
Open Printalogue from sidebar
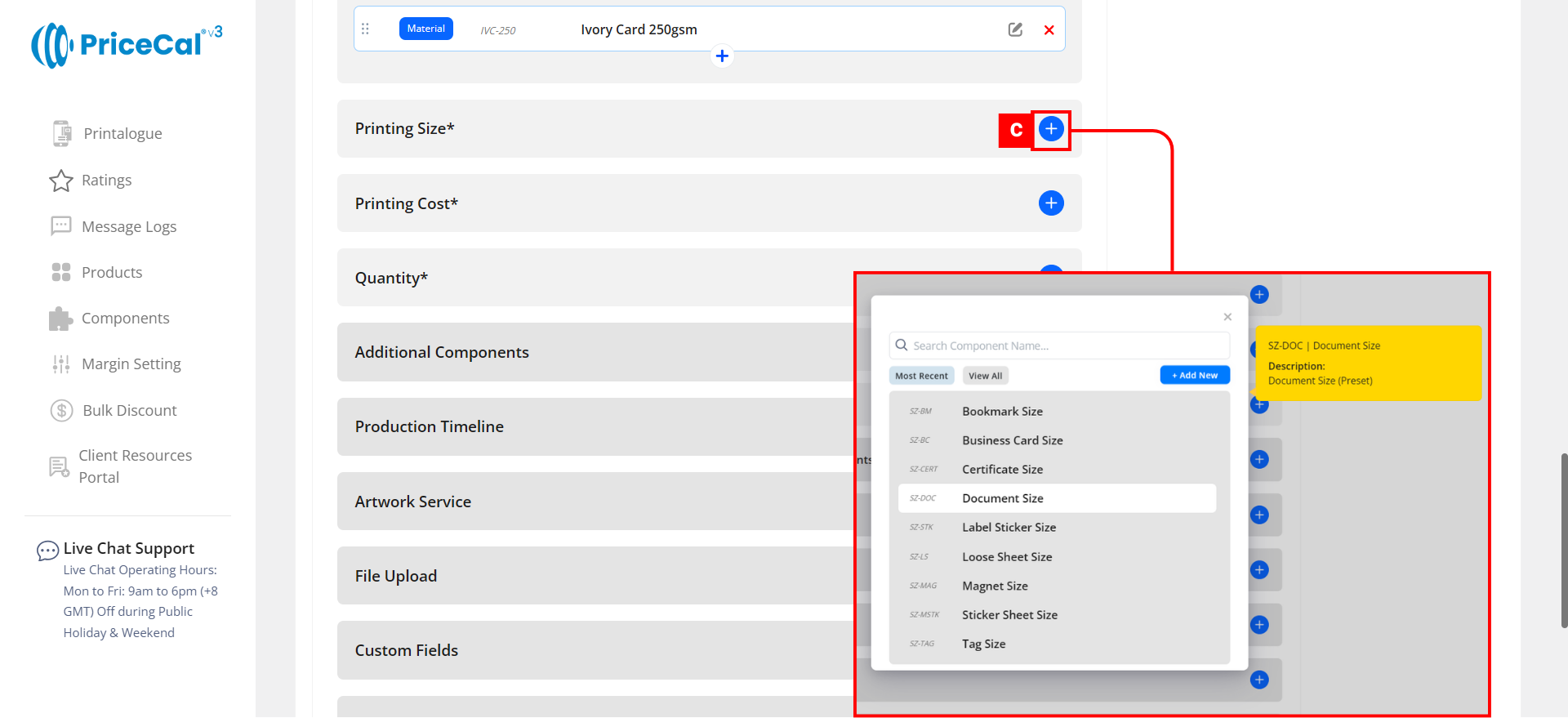(x=122, y=134)
